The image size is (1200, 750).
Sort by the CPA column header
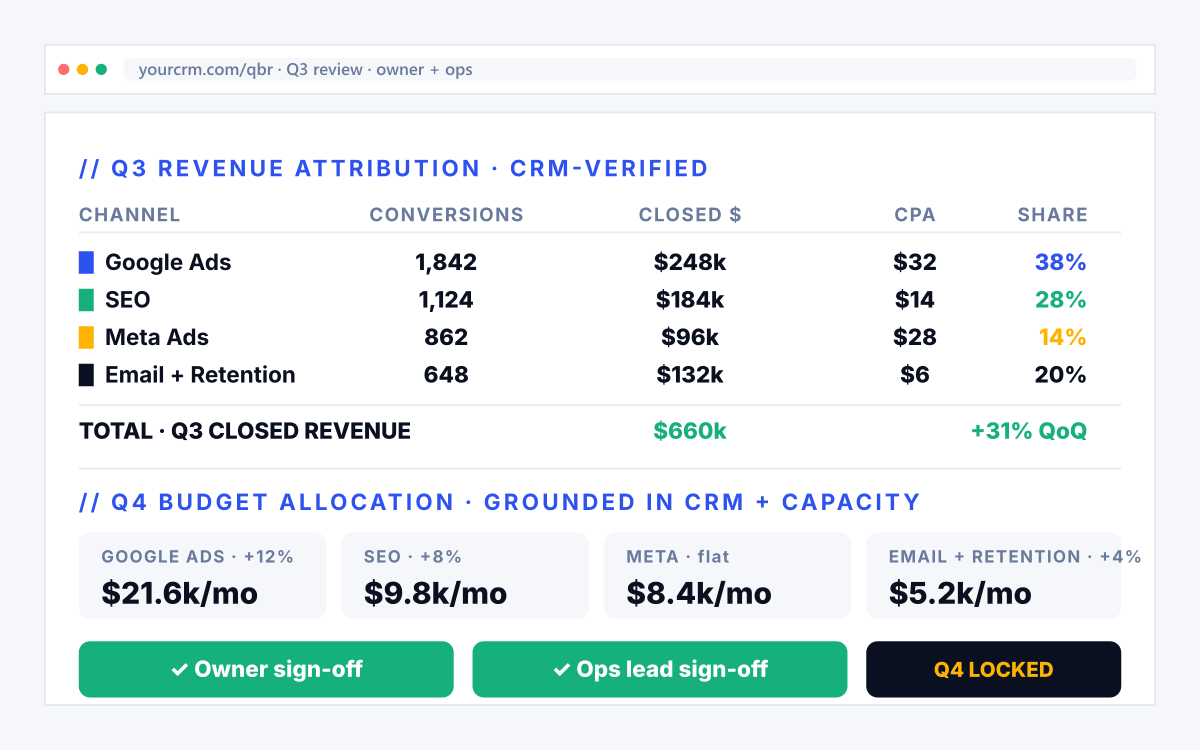(x=915, y=215)
